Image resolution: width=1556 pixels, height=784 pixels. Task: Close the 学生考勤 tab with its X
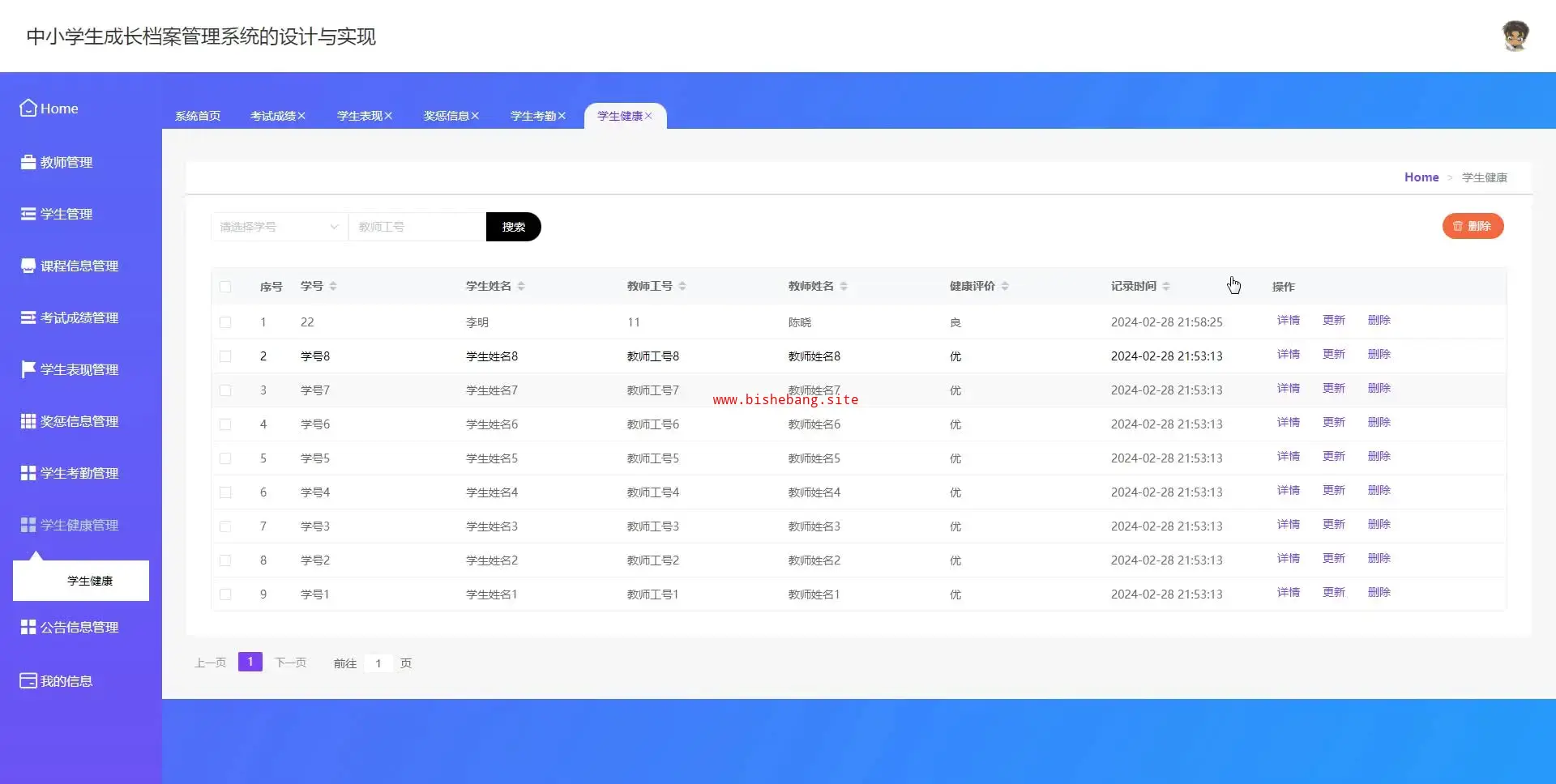coord(562,116)
